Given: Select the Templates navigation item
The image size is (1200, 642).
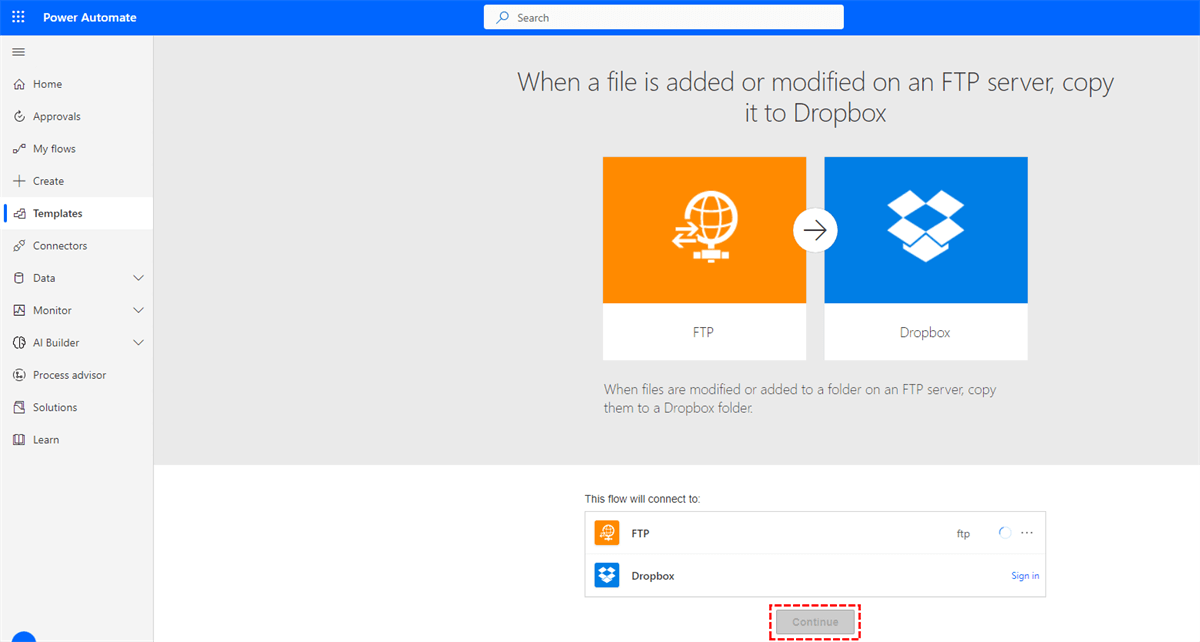Looking at the screenshot, I should coord(76,213).
